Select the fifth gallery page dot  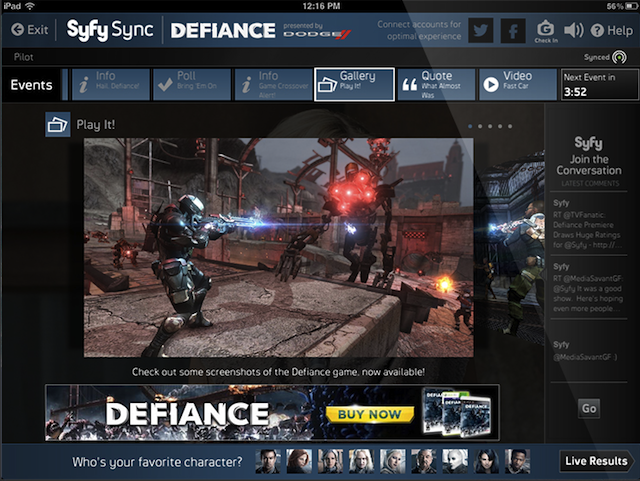(x=510, y=127)
